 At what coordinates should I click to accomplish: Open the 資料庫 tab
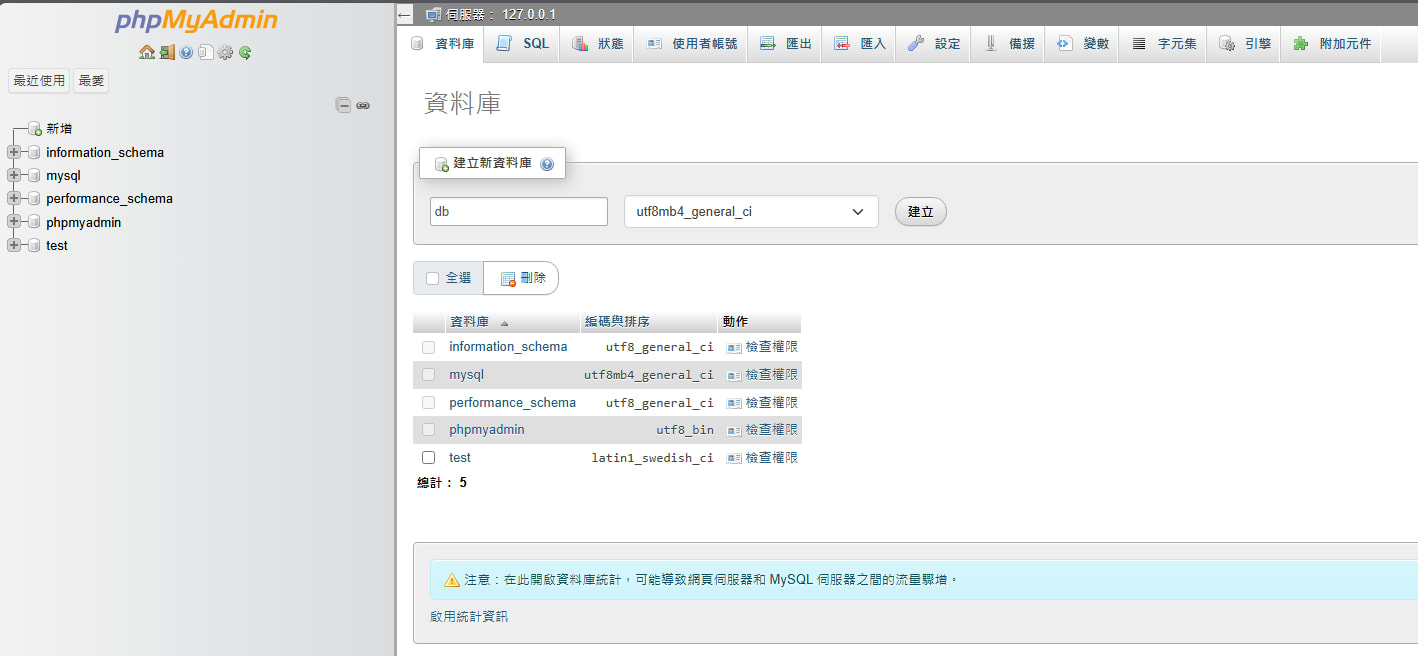pyautogui.click(x=442, y=44)
